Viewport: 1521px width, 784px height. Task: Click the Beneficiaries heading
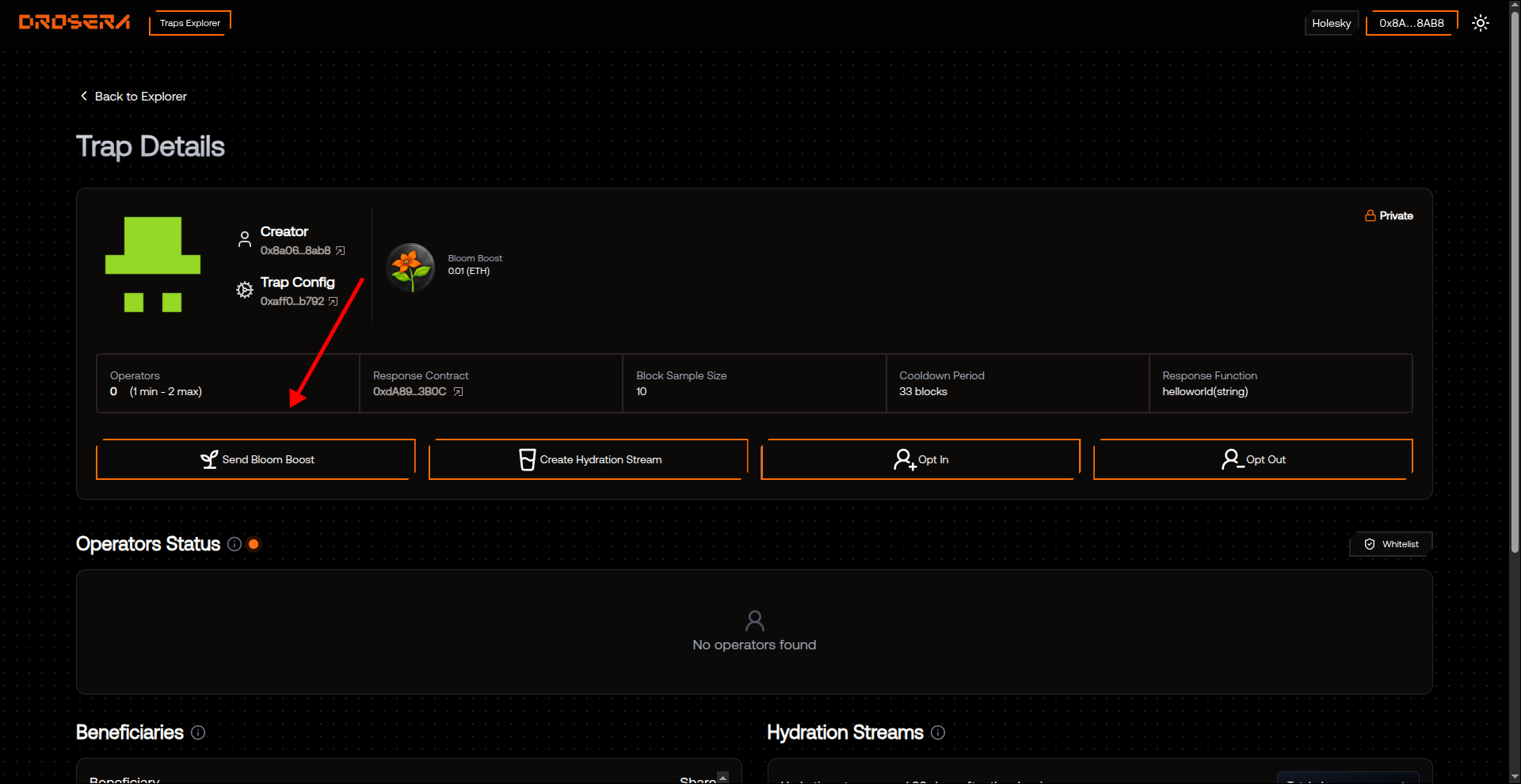(130, 733)
